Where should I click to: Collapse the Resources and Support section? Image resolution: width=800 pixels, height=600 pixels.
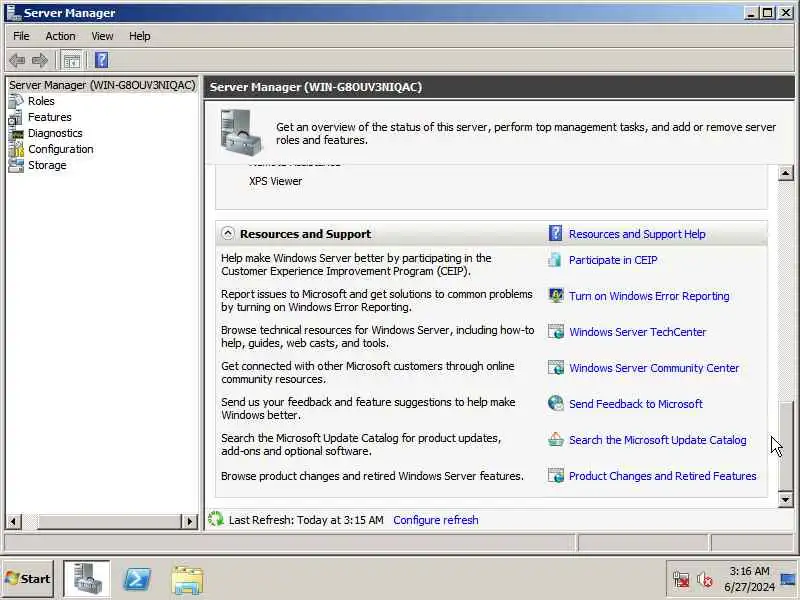point(228,234)
